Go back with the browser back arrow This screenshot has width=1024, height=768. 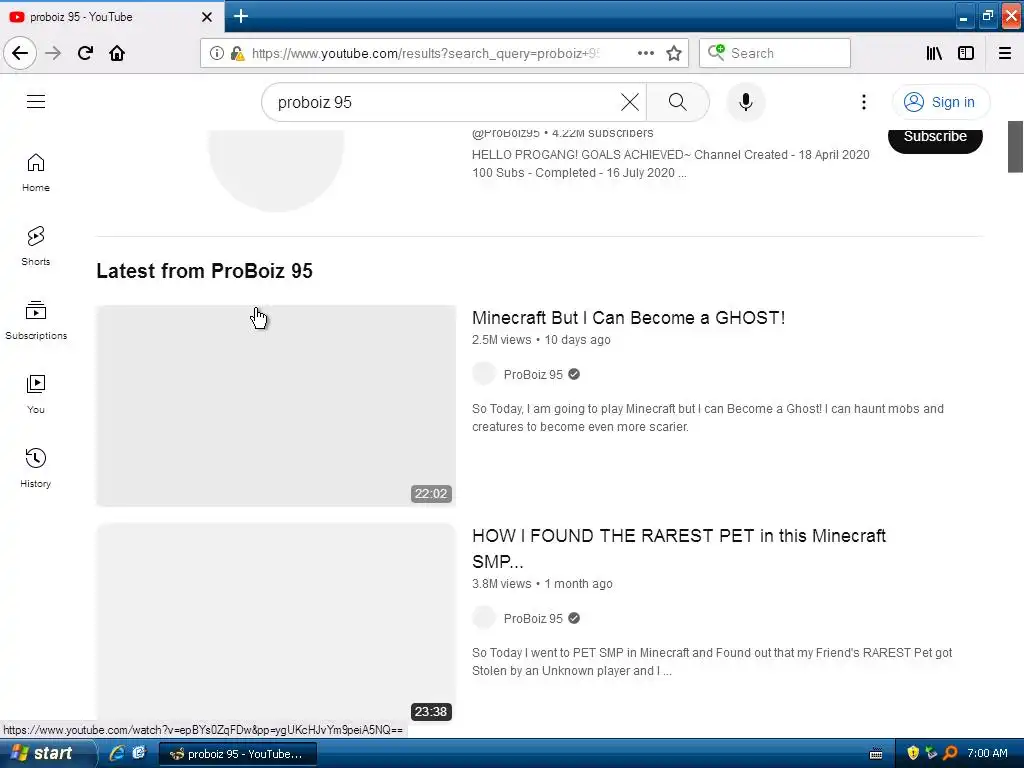click(x=20, y=53)
